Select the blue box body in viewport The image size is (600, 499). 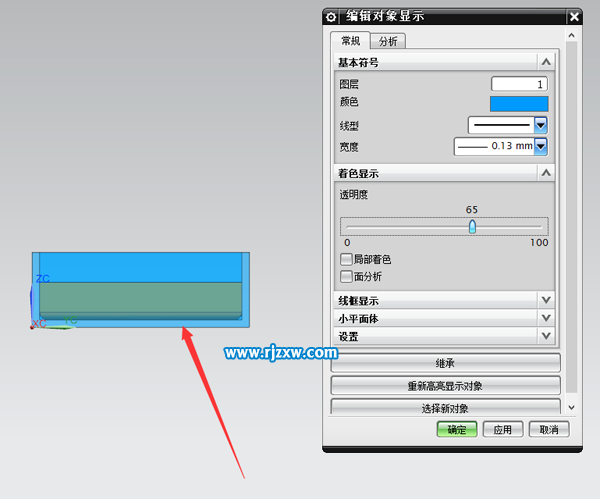click(x=141, y=290)
